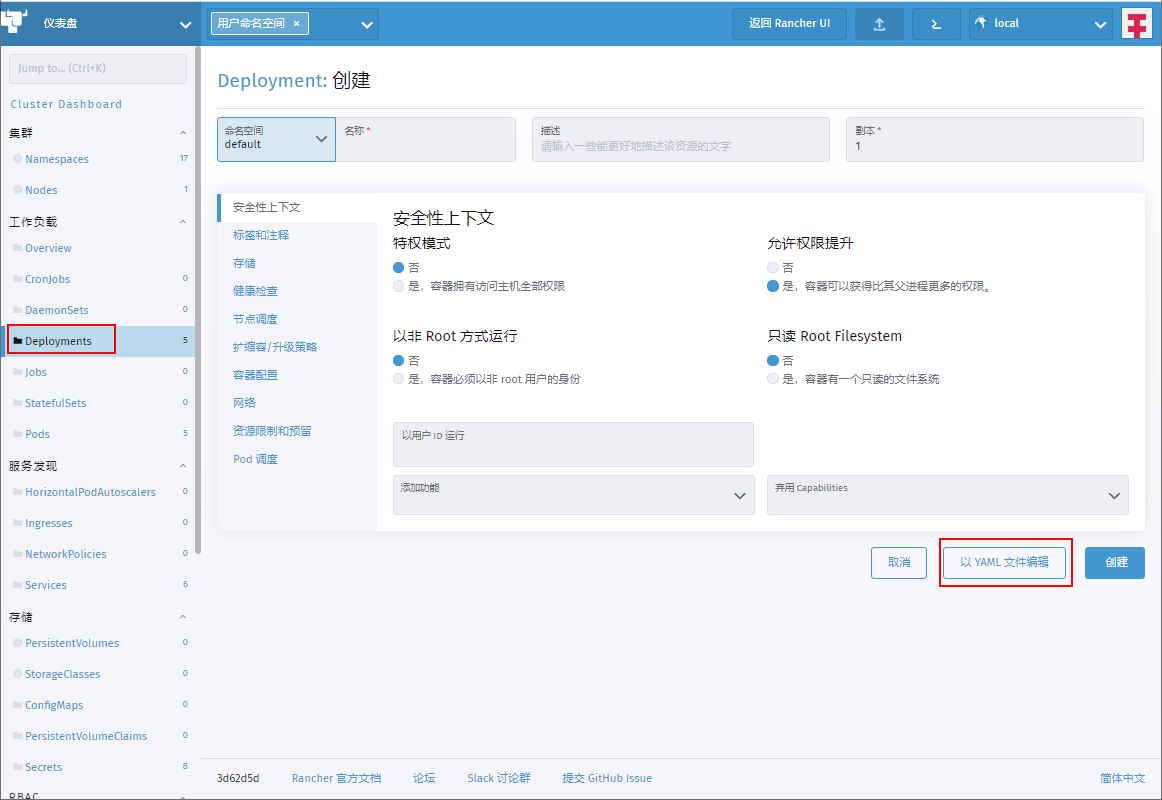The image size is (1162, 800).
Task: Open the 命名空间 default dropdown
Action: [276, 139]
